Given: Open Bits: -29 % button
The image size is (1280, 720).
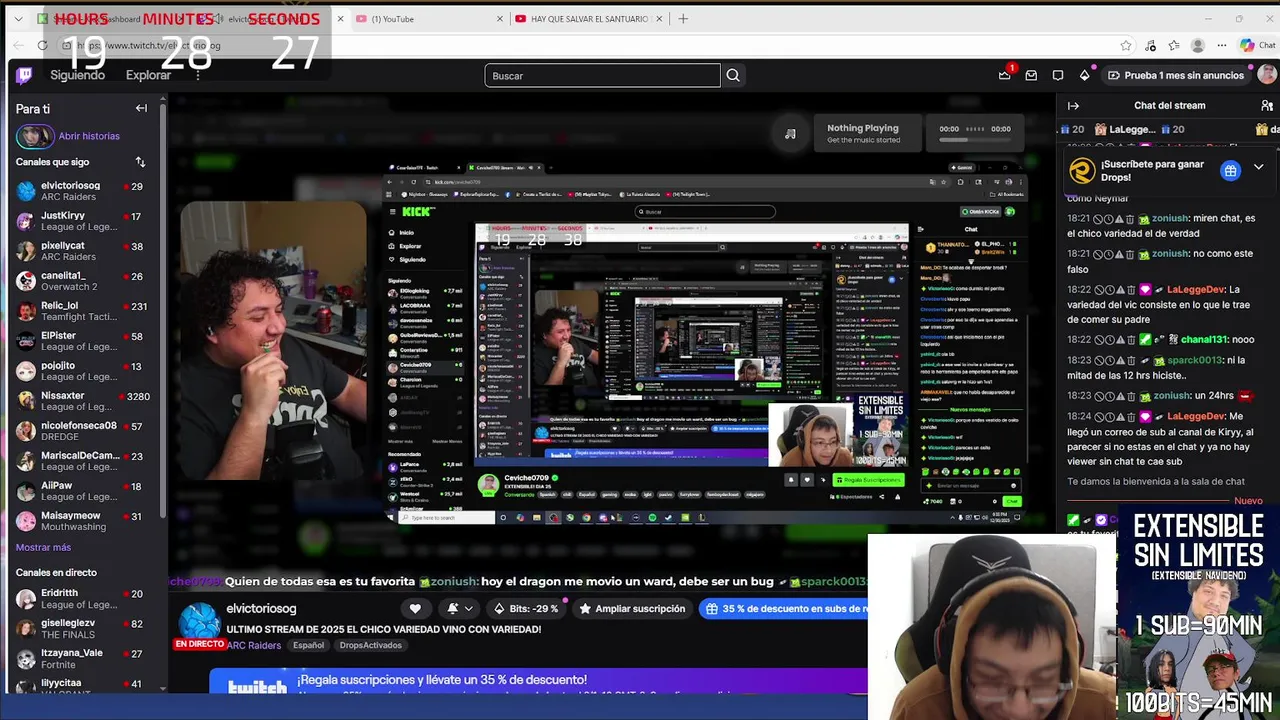Looking at the screenshot, I should click(526, 608).
